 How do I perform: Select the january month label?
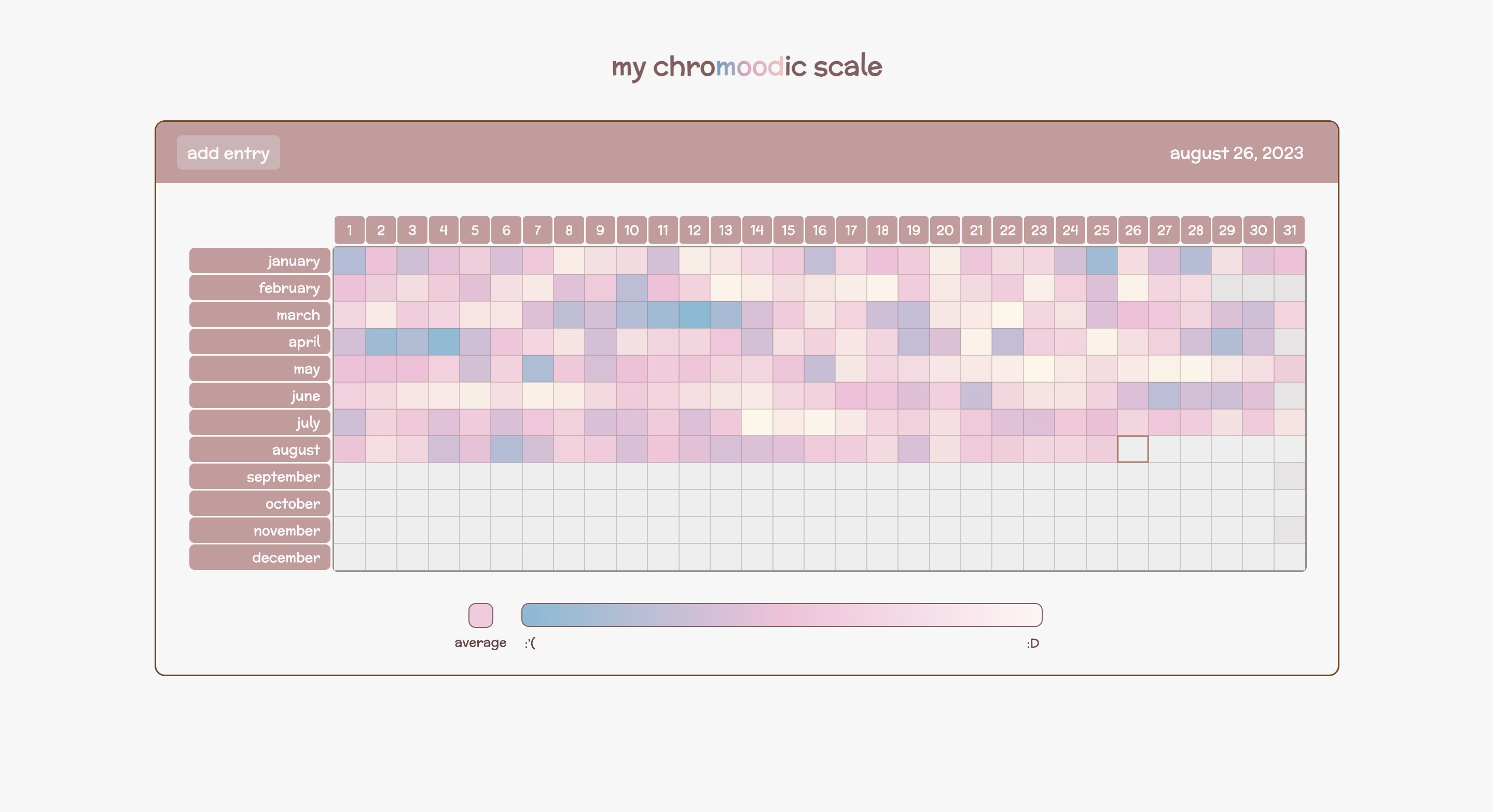tap(260, 261)
